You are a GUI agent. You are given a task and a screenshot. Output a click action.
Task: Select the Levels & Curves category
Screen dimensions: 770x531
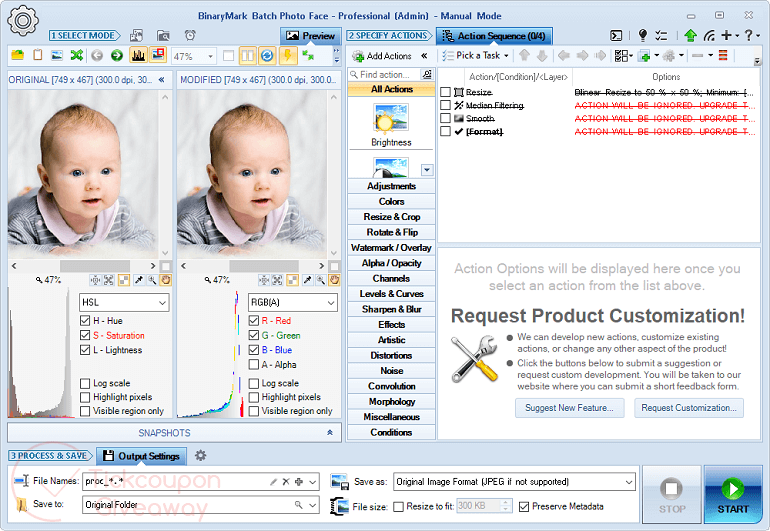coord(391,294)
